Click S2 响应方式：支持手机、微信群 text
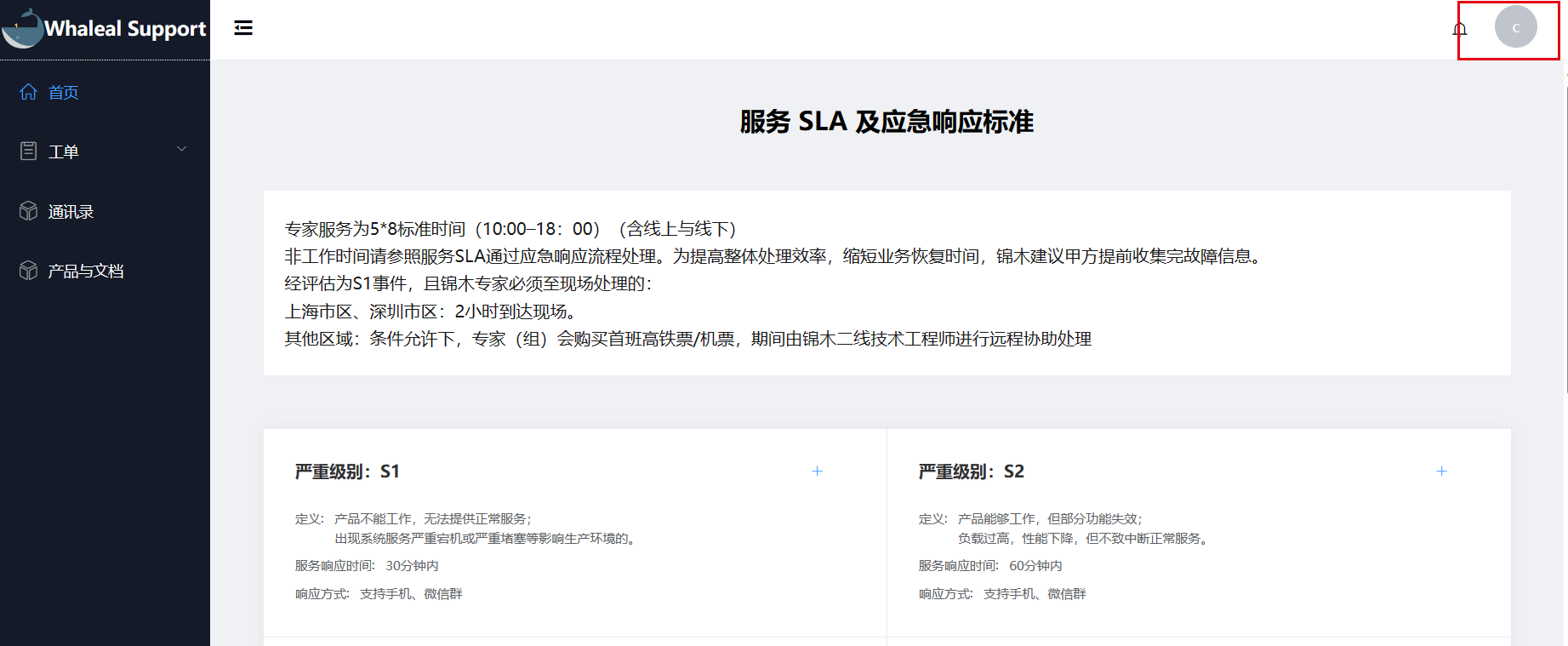1568x646 pixels. (x=1002, y=594)
